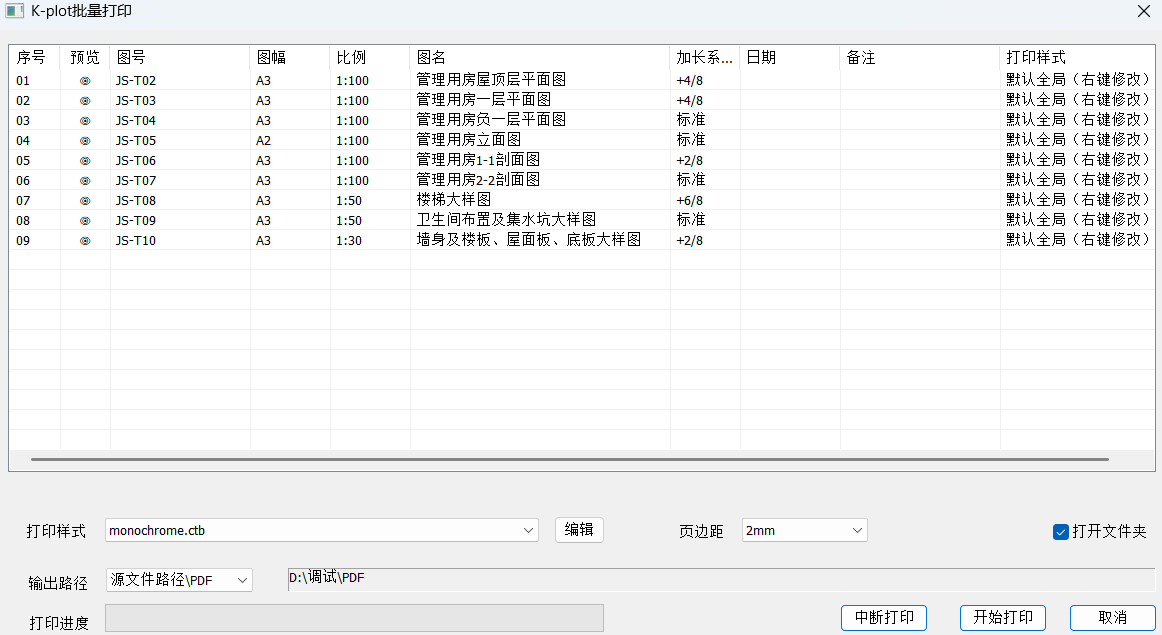
Task: Select the row named 管理用房一层平面图
Action: 581,101
